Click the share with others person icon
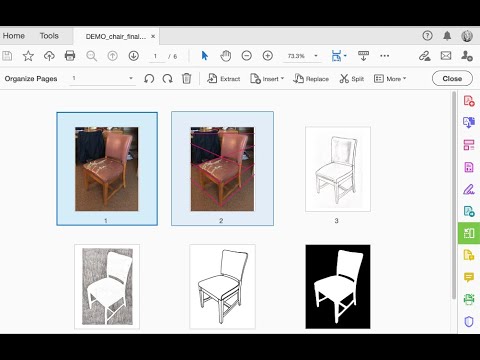The height and width of the screenshot is (360, 480). 467,56
